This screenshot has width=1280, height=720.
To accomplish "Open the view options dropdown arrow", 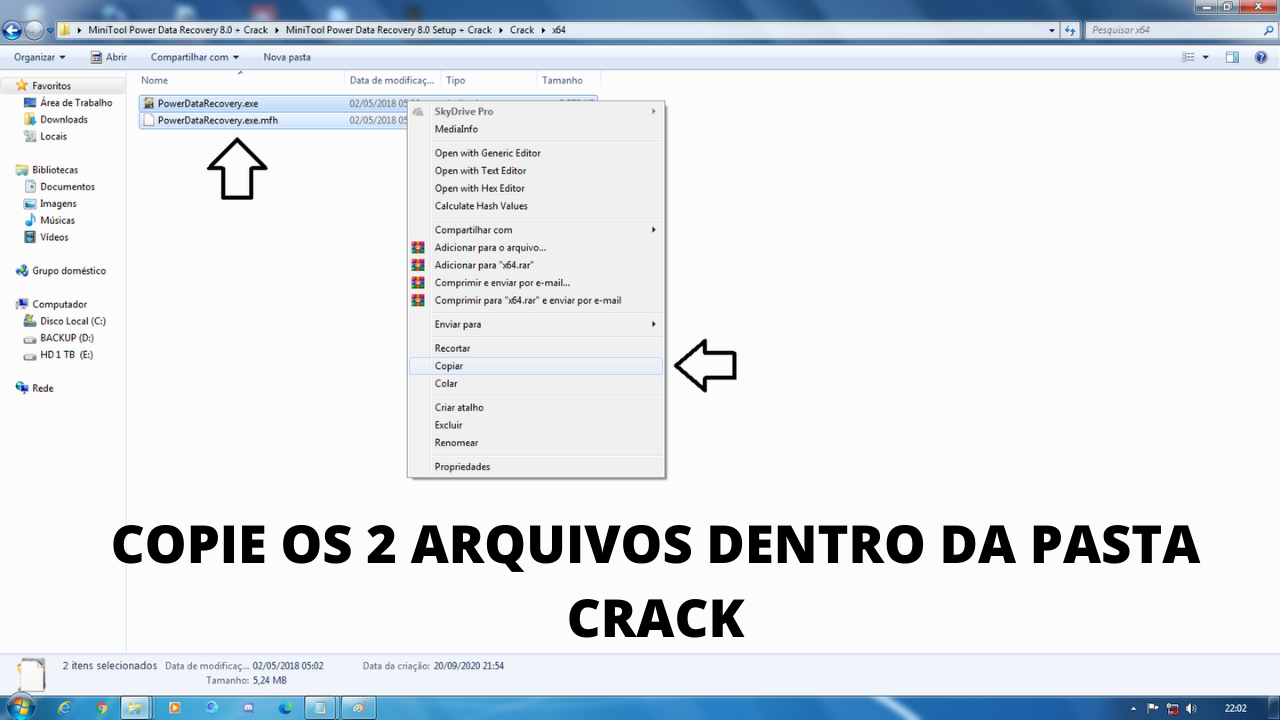I will tap(1206, 57).
